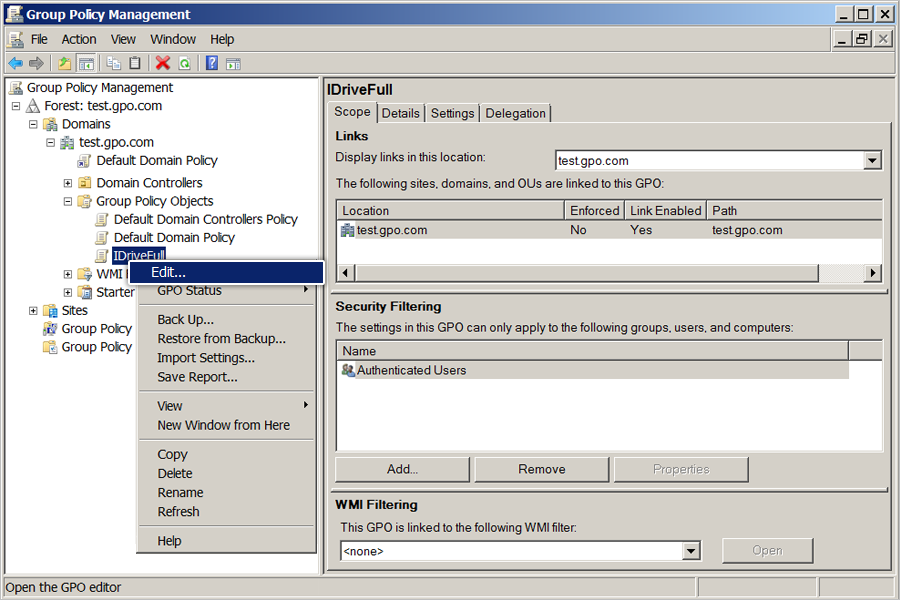This screenshot has width=900, height=600.
Task: Click the Location column header
Action: (x=451, y=211)
